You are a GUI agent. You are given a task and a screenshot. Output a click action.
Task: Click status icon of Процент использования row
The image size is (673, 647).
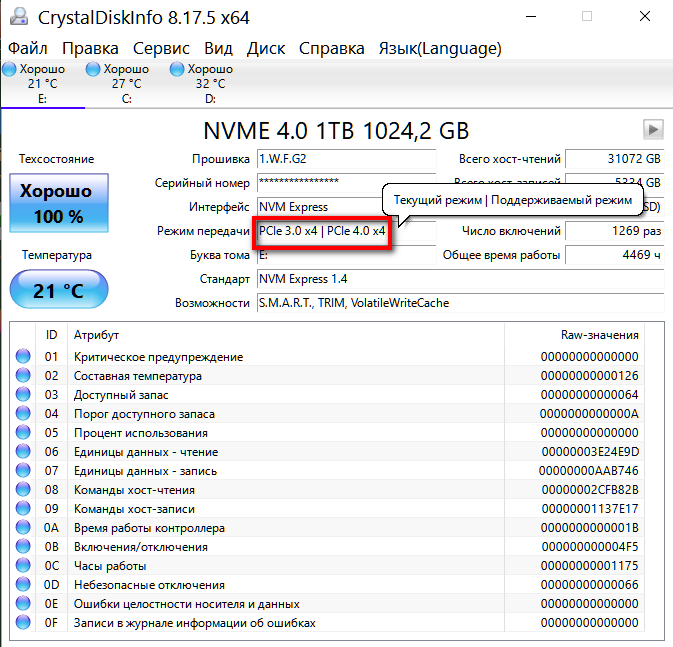tap(23, 432)
